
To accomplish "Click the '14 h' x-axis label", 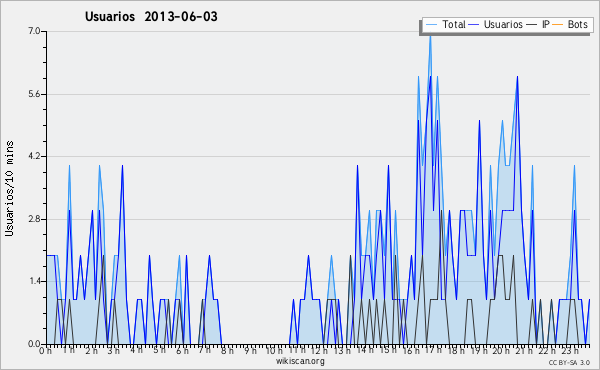I will coord(365,350).
